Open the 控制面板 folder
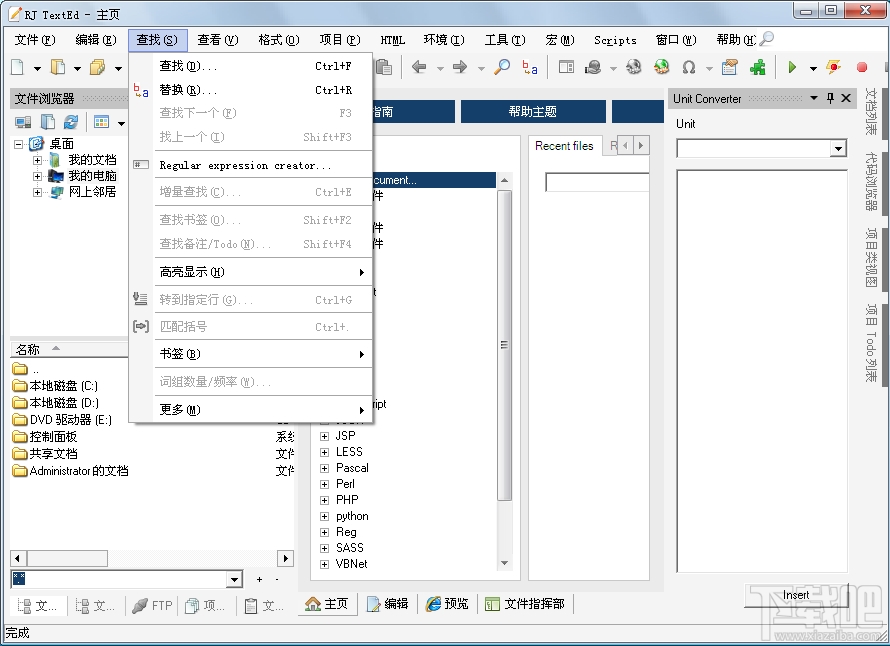The width and height of the screenshot is (890, 646). coord(45,437)
